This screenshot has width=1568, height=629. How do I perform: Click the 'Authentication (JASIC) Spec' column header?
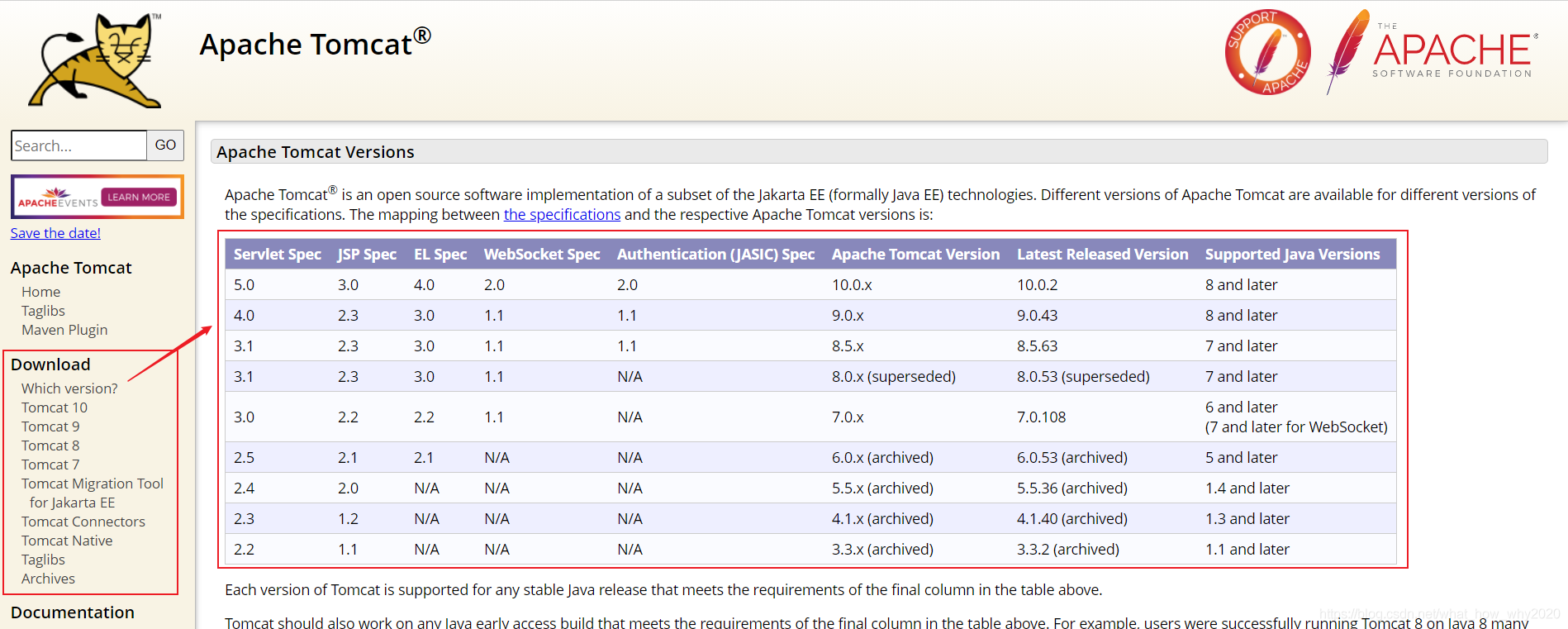pyautogui.click(x=716, y=255)
